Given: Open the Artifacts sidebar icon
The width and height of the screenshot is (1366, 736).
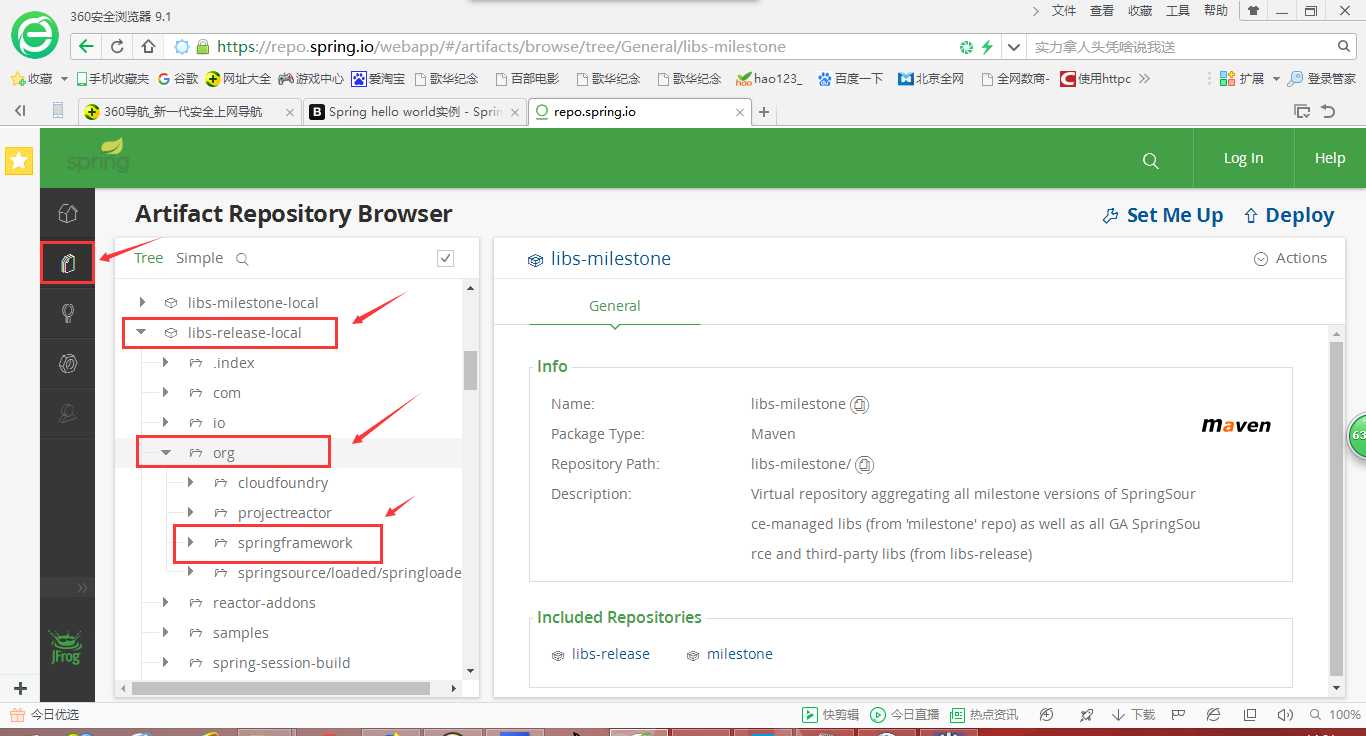Looking at the screenshot, I should pos(67,263).
